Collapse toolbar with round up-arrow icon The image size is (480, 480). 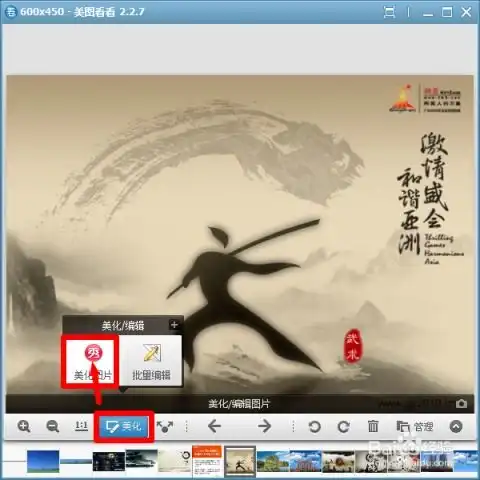(456, 426)
